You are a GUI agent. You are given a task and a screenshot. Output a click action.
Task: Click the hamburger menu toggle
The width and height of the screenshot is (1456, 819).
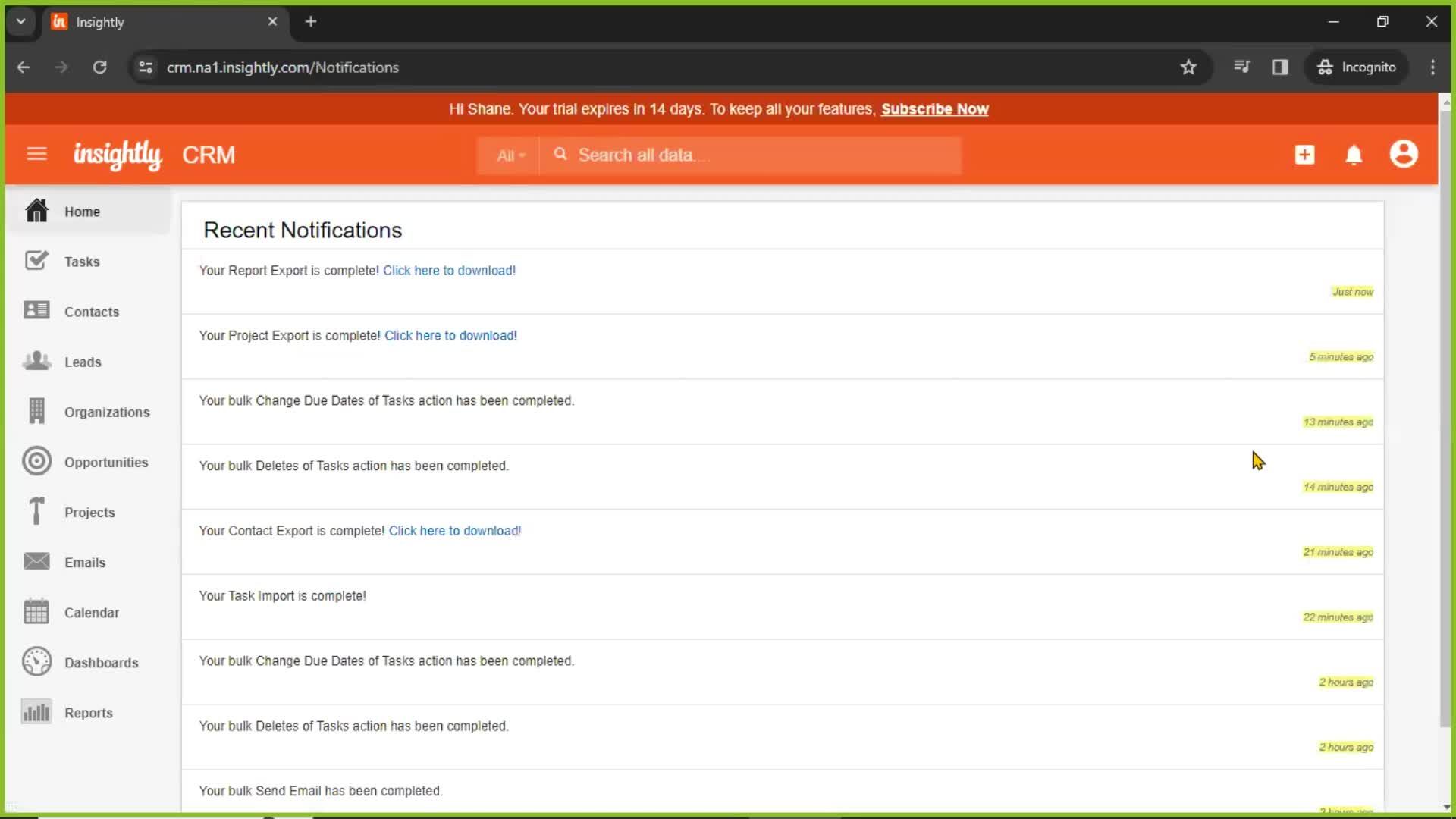point(36,154)
